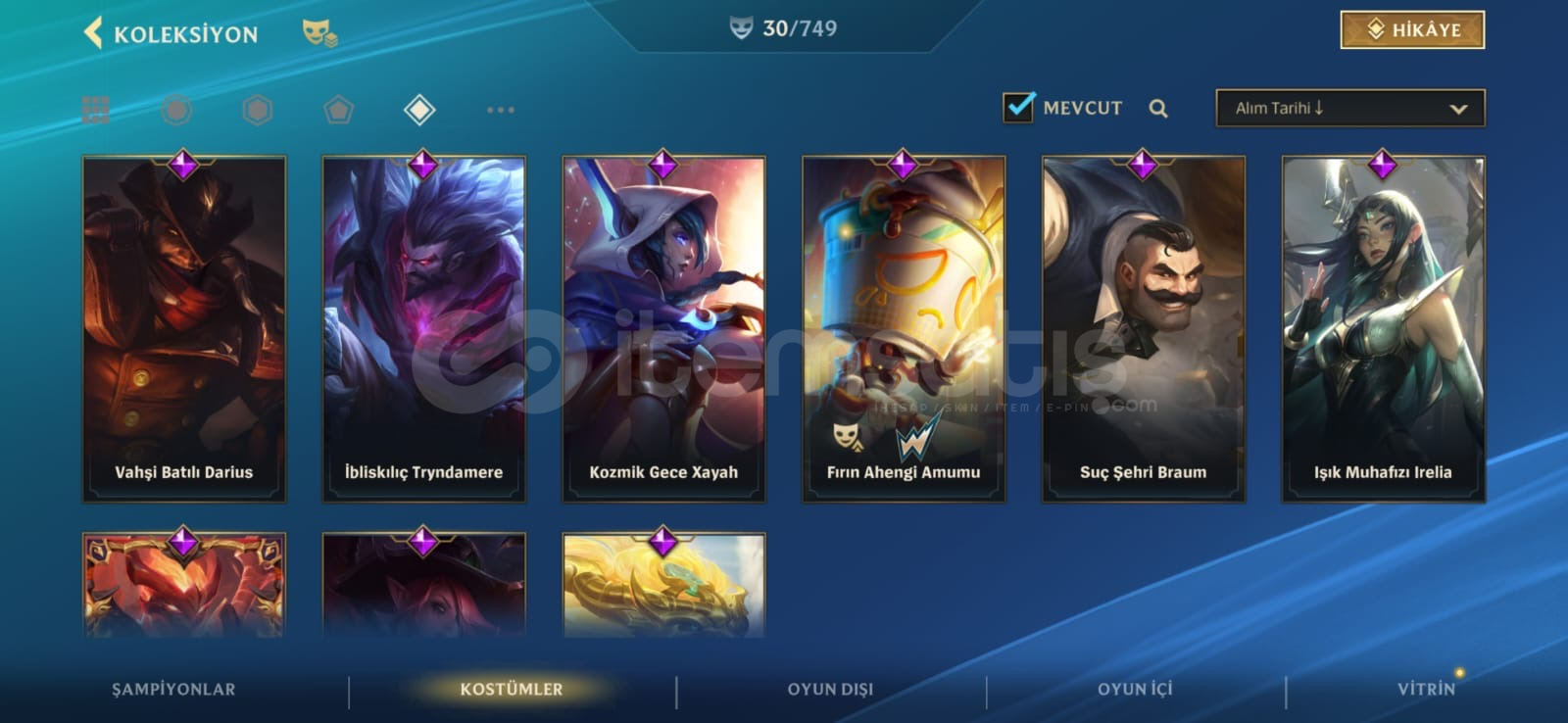Switch to the Şampiyonlar tab
Viewport: 1568px width, 723px height.
point(173,689)
